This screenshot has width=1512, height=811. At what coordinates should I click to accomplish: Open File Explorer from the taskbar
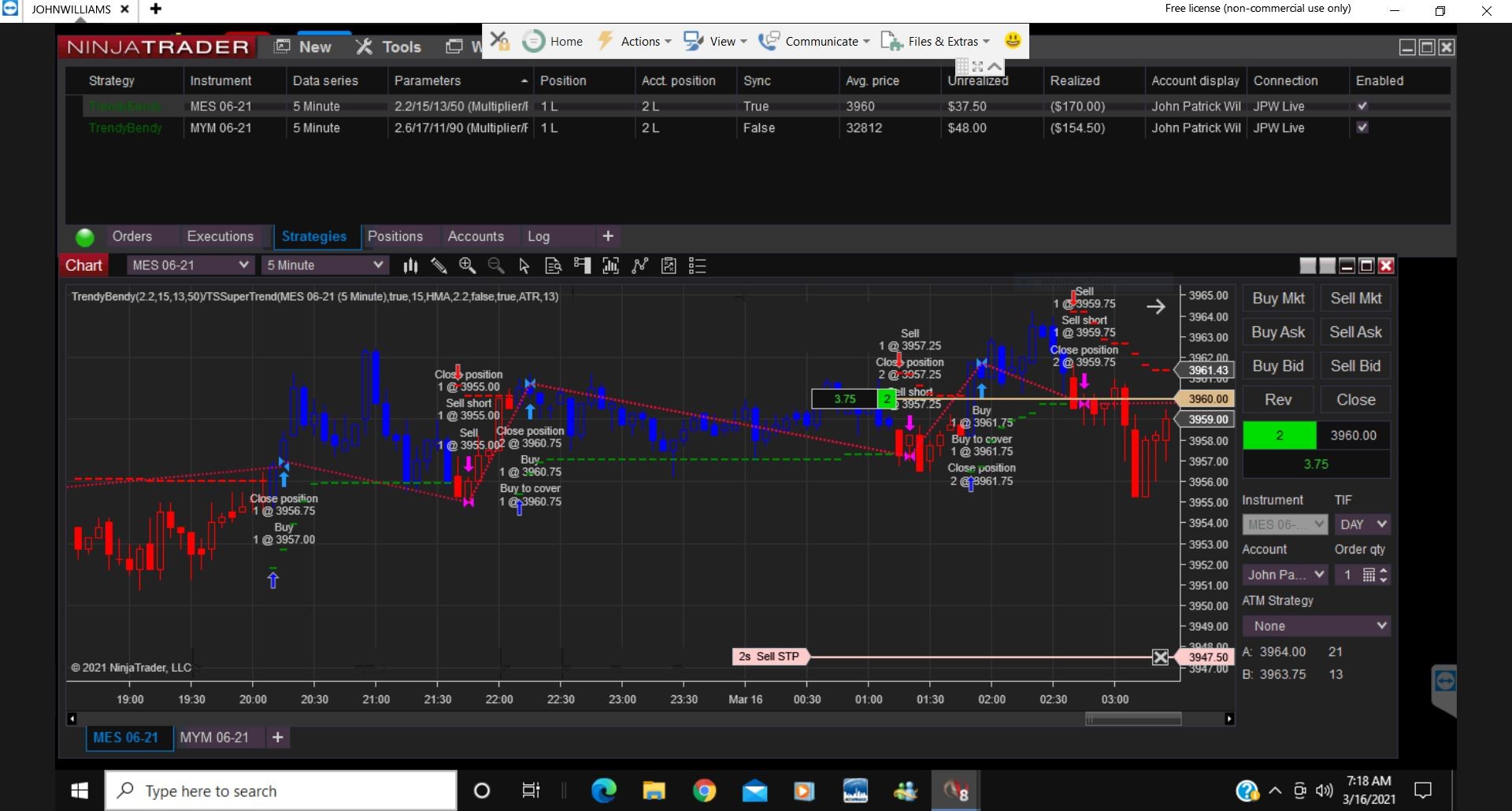point(654,791)
